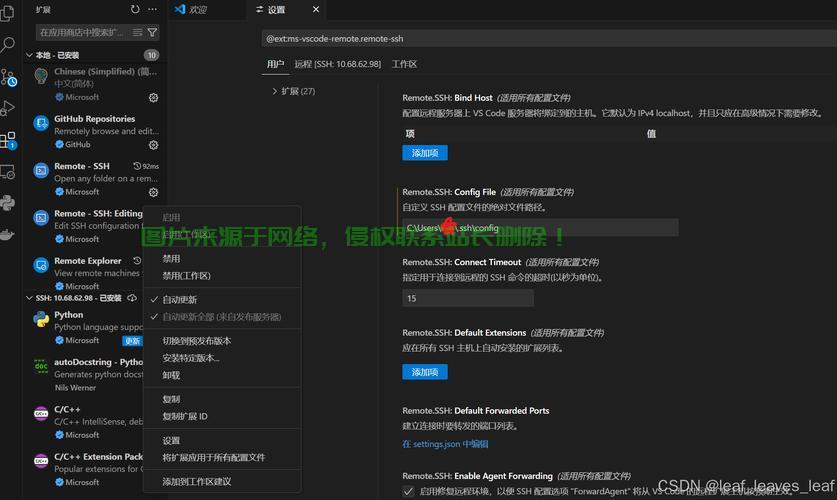Click the Connect Timeout value field showing 15
The height and width of the screenshot is (500, 837).
[x=468, y=298]
